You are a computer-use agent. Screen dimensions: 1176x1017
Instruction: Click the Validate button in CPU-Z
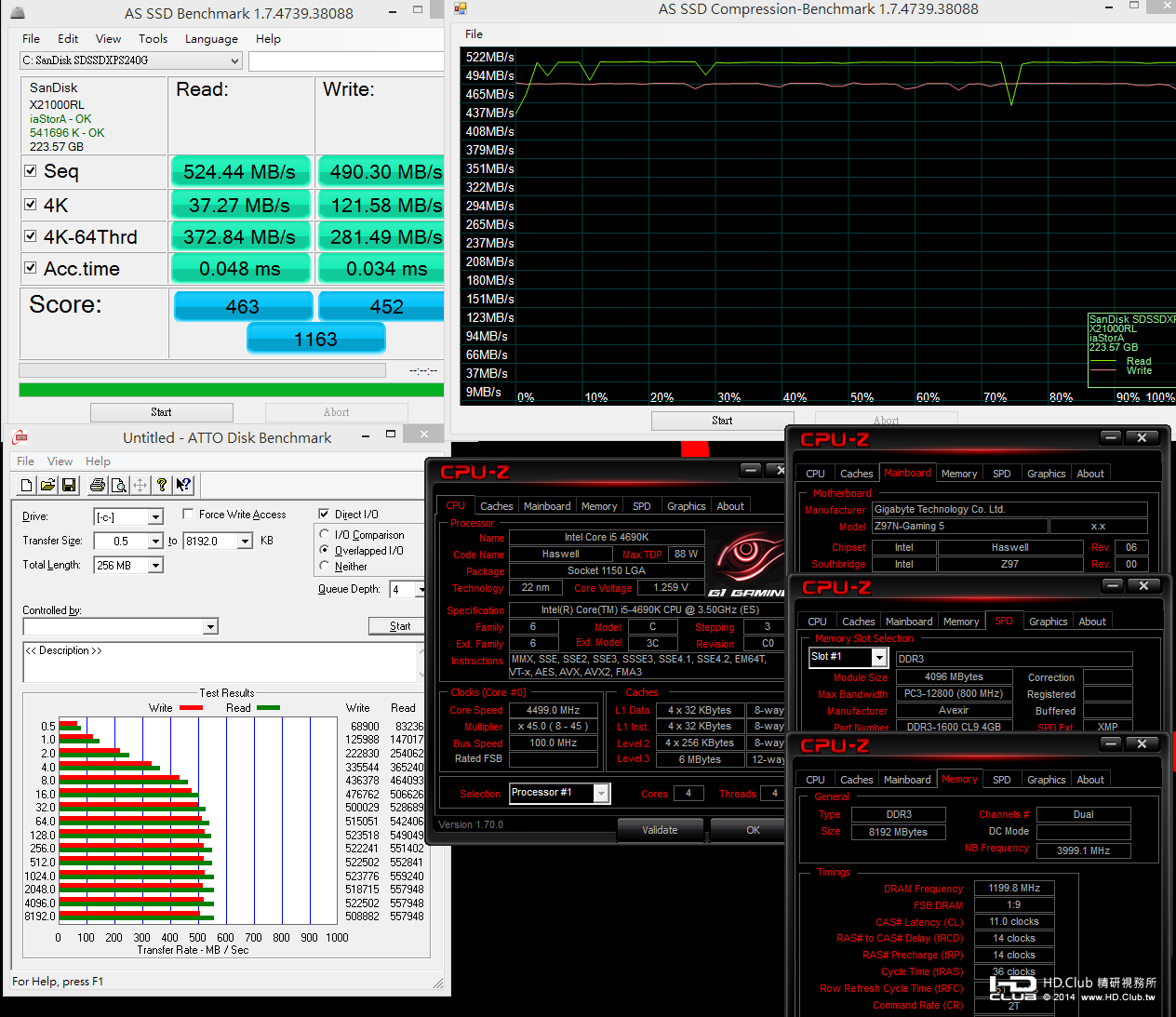660,830
